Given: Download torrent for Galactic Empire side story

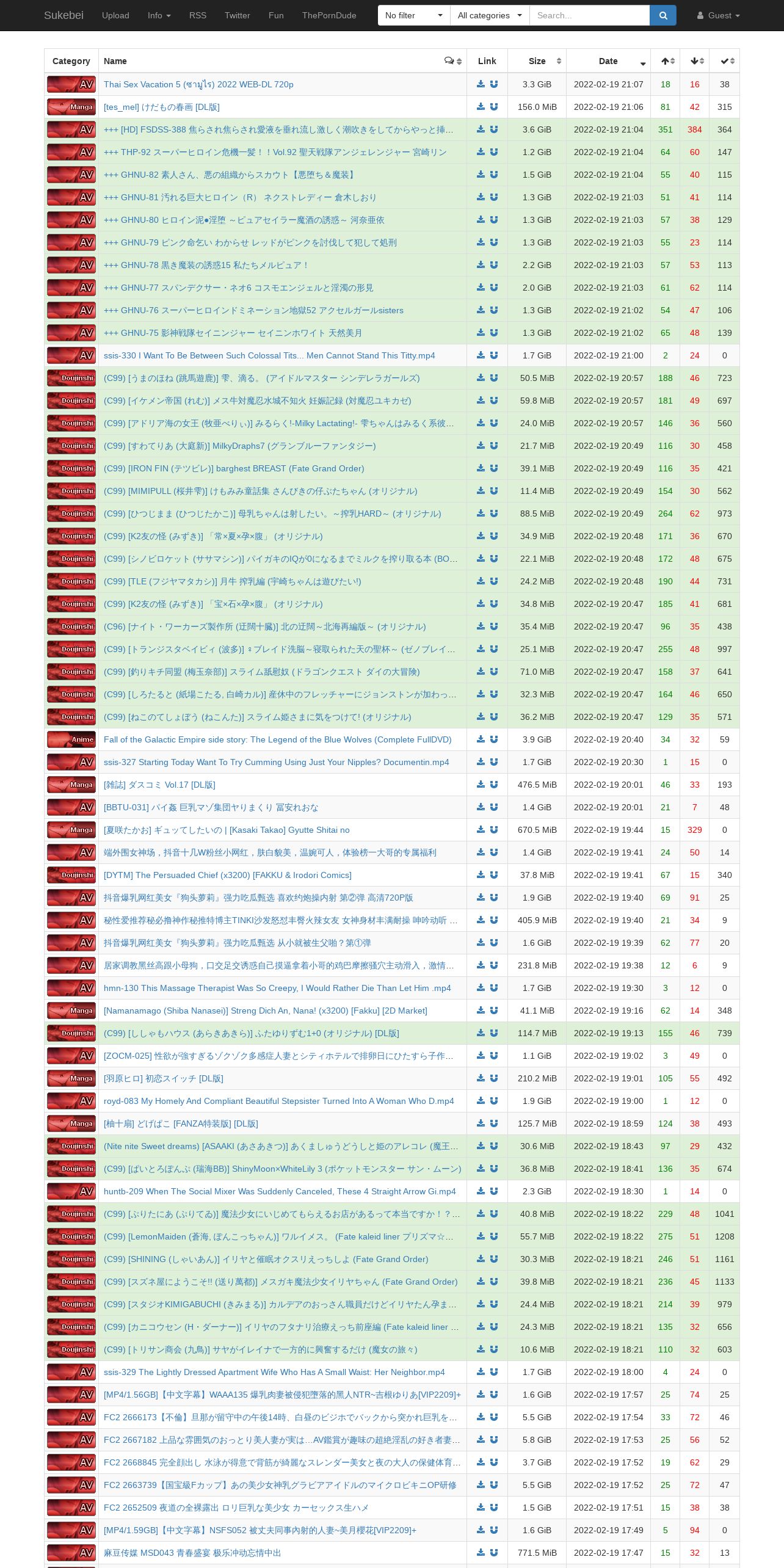Looking at the screenshot, I should click(481, 739).
